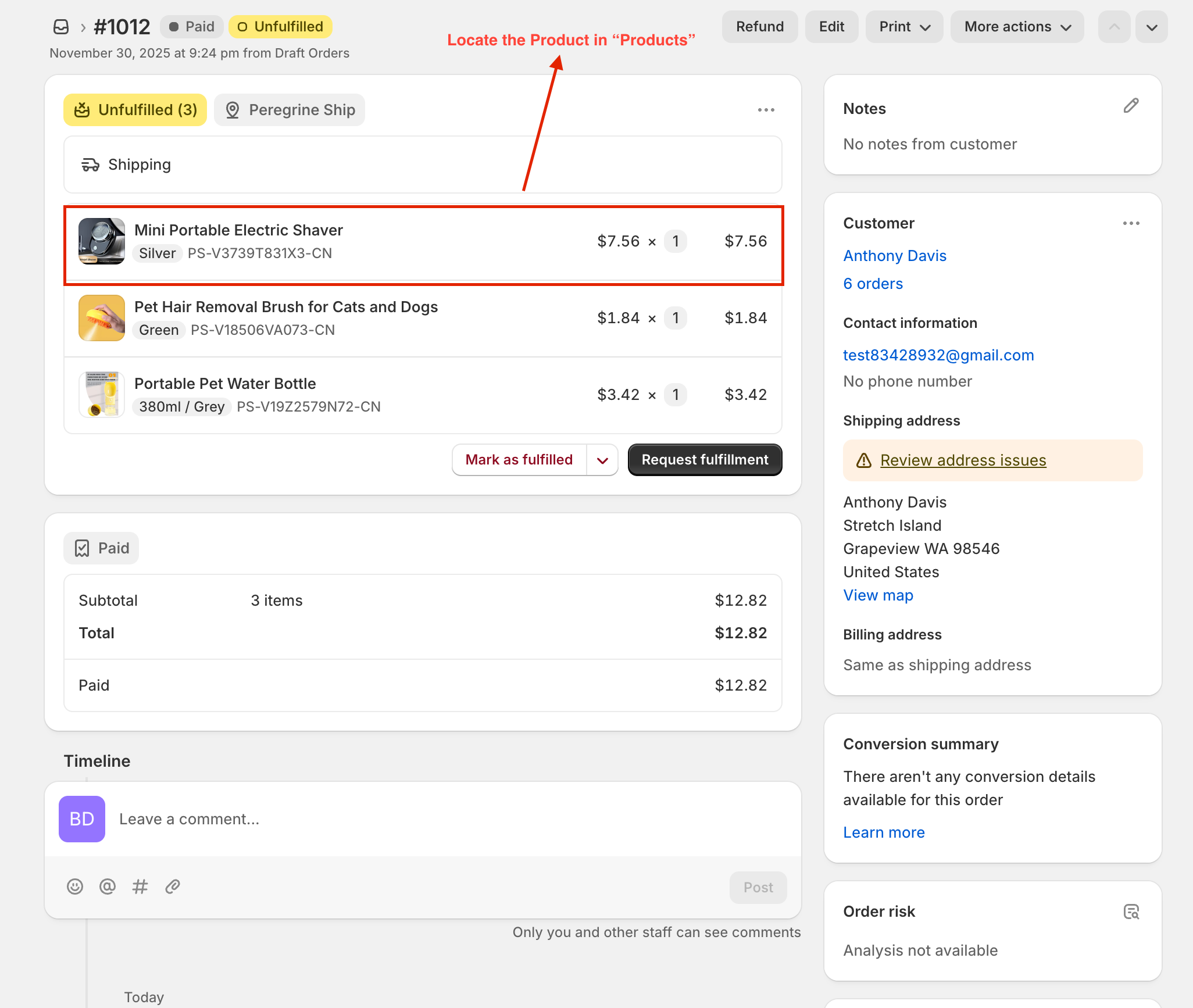The image size is (1193, 1008).
Task: Click the hashtag reference icon
Action: point(140,887)
